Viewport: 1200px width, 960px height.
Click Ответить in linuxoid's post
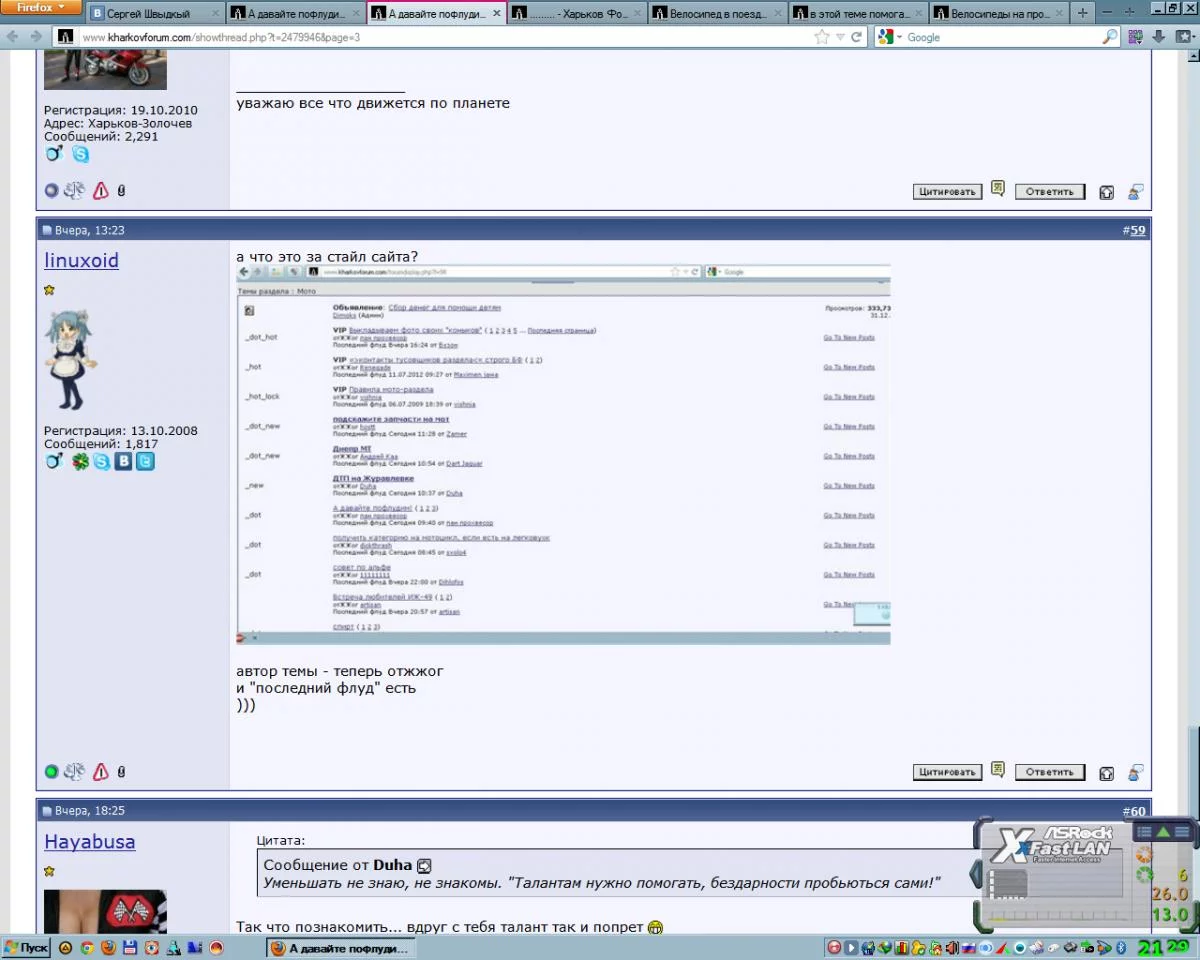[x=1050, y=772]
